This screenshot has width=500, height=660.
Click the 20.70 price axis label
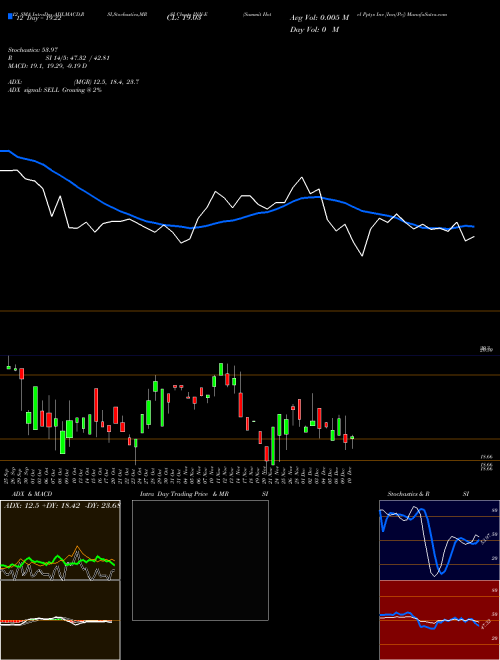click(487, 349)
